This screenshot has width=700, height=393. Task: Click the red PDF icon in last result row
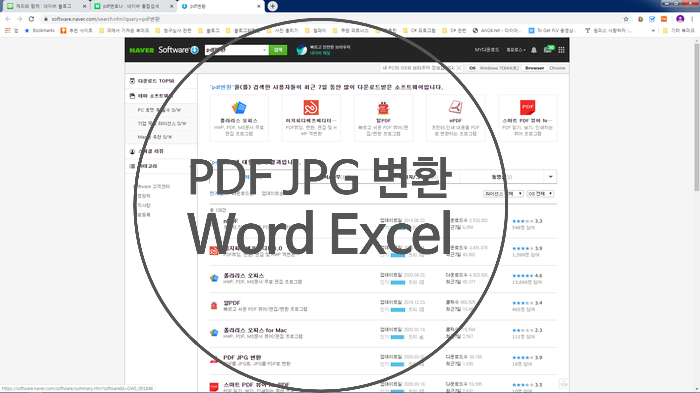pos(214,387)
